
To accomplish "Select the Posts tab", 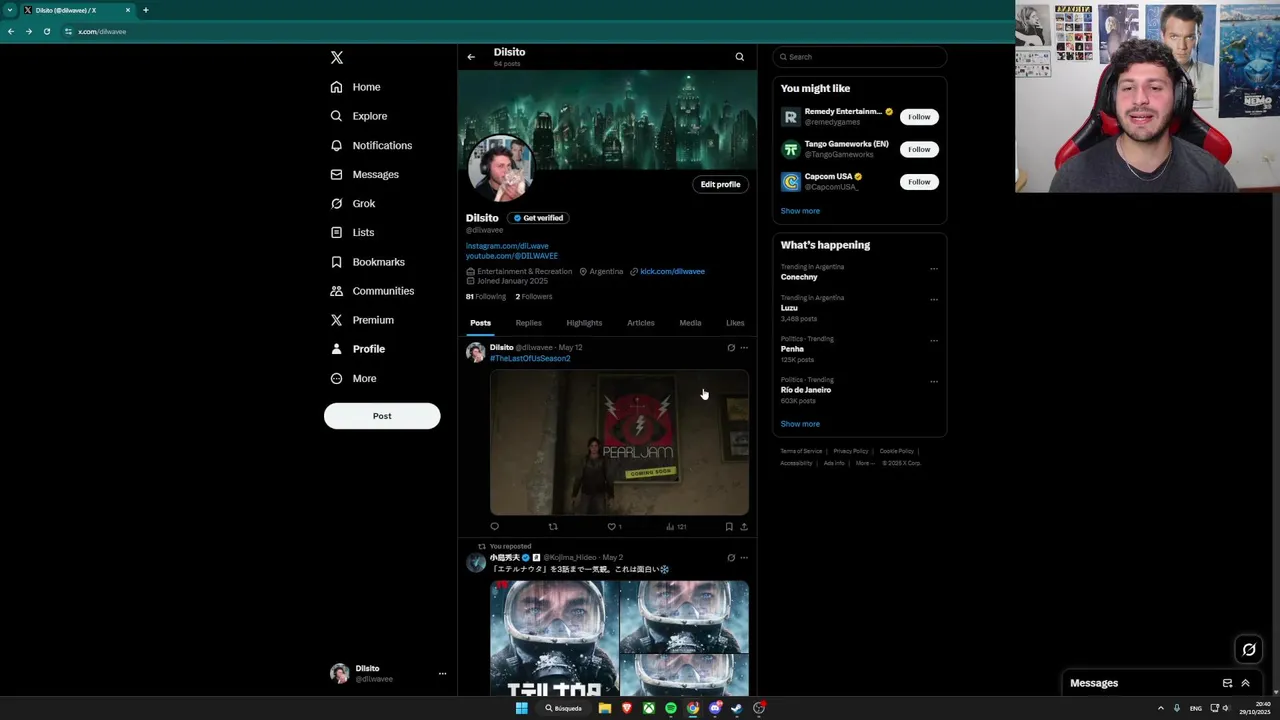I will (x=481, y=323).
